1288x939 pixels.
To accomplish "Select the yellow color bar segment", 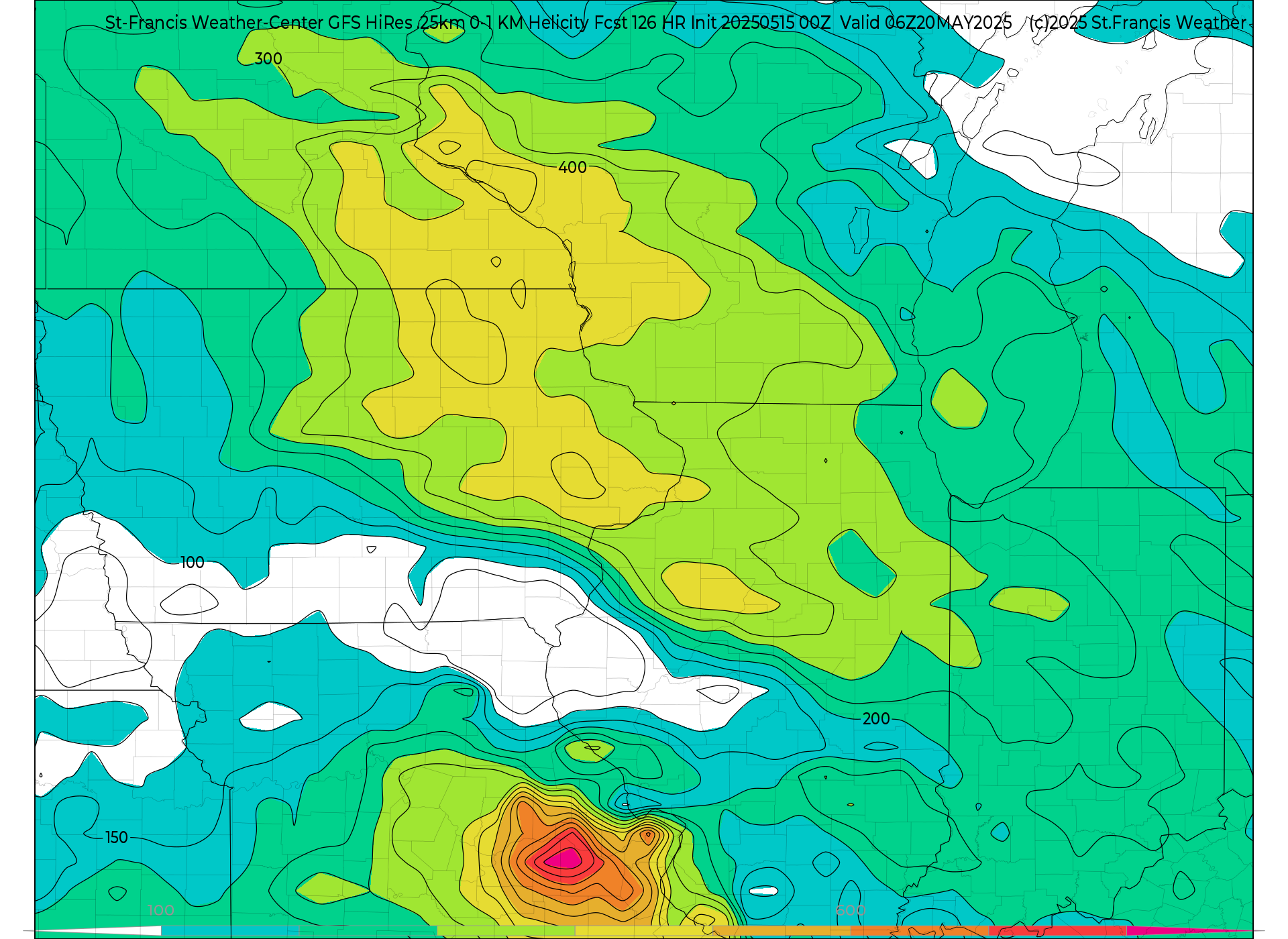I will [x=644, y=931].
